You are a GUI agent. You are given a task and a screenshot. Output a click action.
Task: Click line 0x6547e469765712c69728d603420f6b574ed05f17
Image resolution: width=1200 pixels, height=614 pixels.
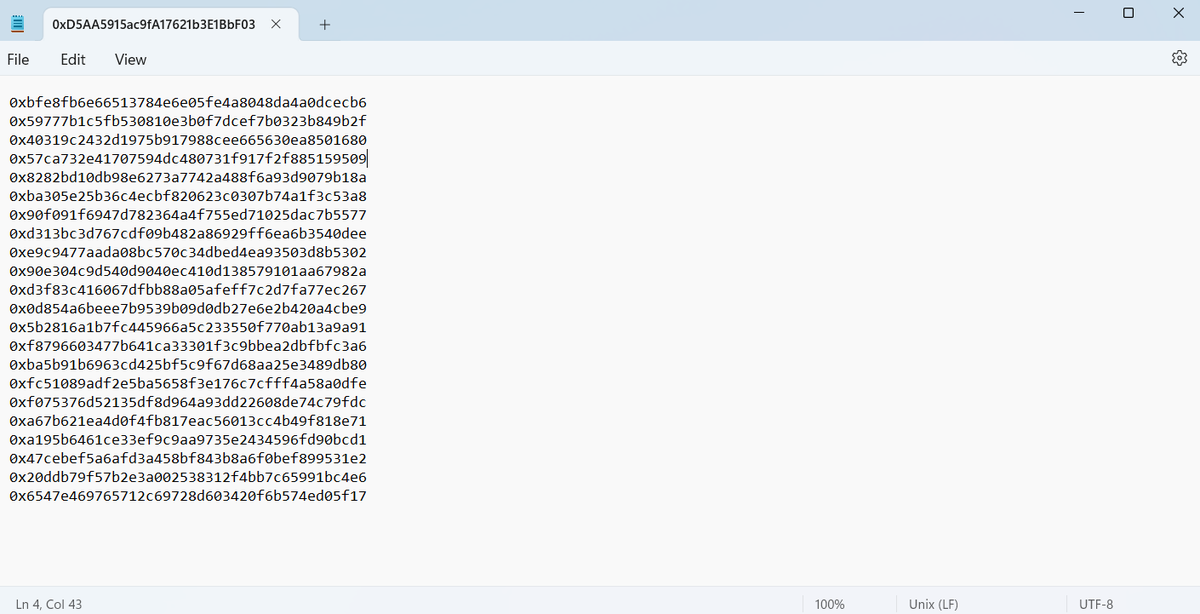pos(188,496)
